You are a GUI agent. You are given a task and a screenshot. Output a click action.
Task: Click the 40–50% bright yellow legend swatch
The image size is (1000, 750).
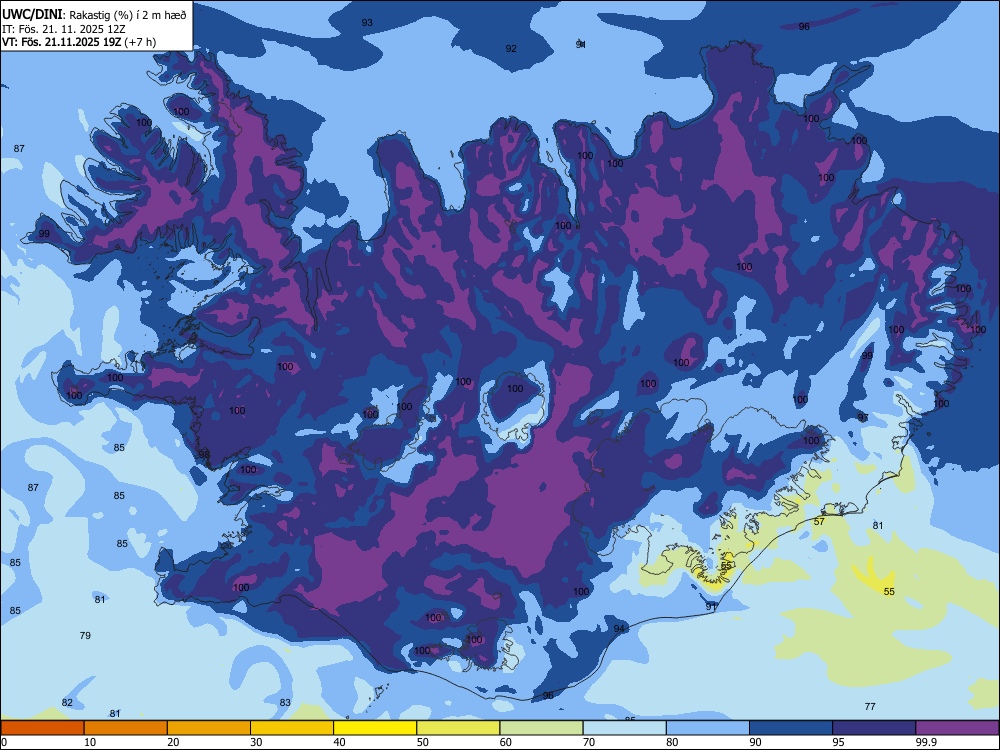pyautogui.click(x=375, y=728)
